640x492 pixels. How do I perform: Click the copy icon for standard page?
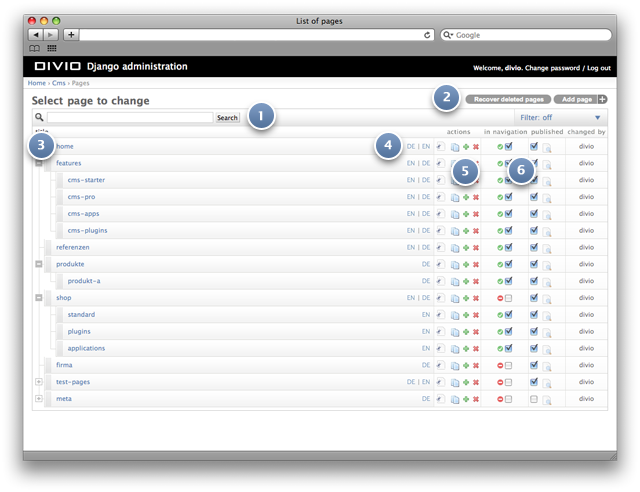click(x=455, y=315)
